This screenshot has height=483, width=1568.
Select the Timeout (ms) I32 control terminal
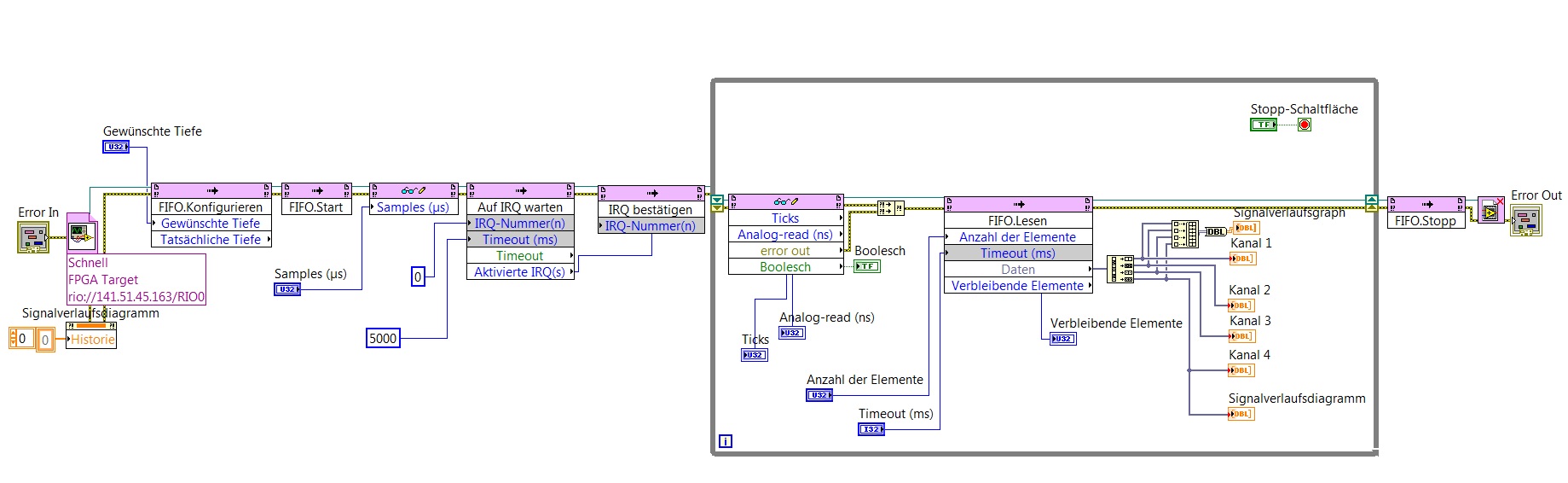tap(871, 429)
